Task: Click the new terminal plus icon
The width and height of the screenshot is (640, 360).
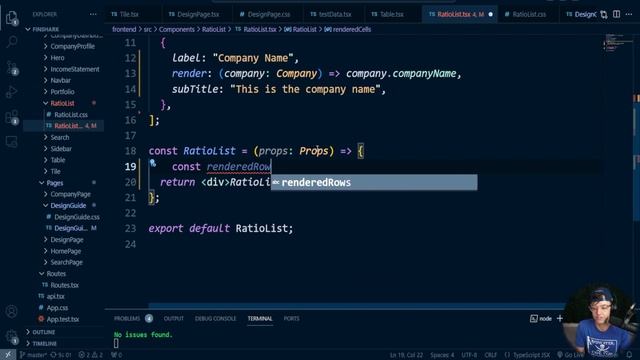Action: (560, 318)
